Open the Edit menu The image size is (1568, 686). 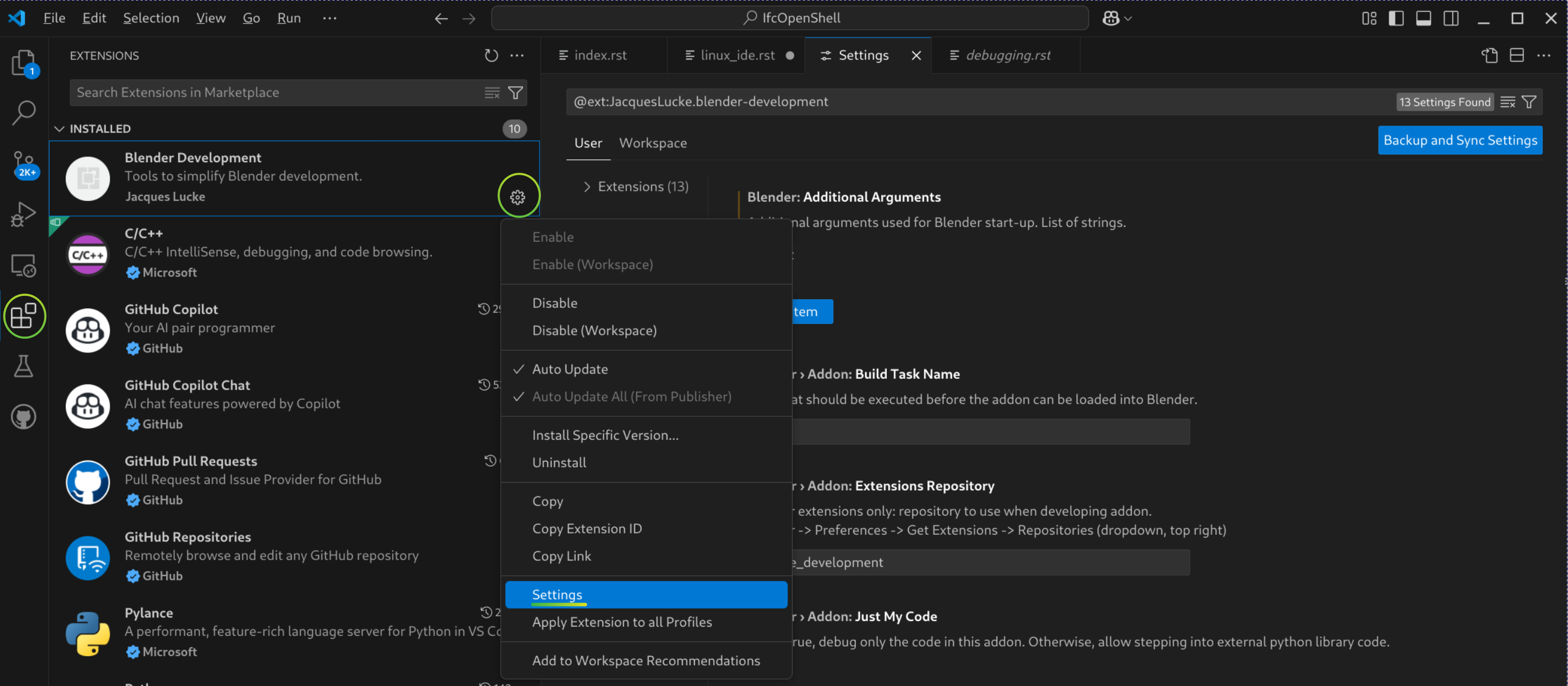click(x=94, y=18)
